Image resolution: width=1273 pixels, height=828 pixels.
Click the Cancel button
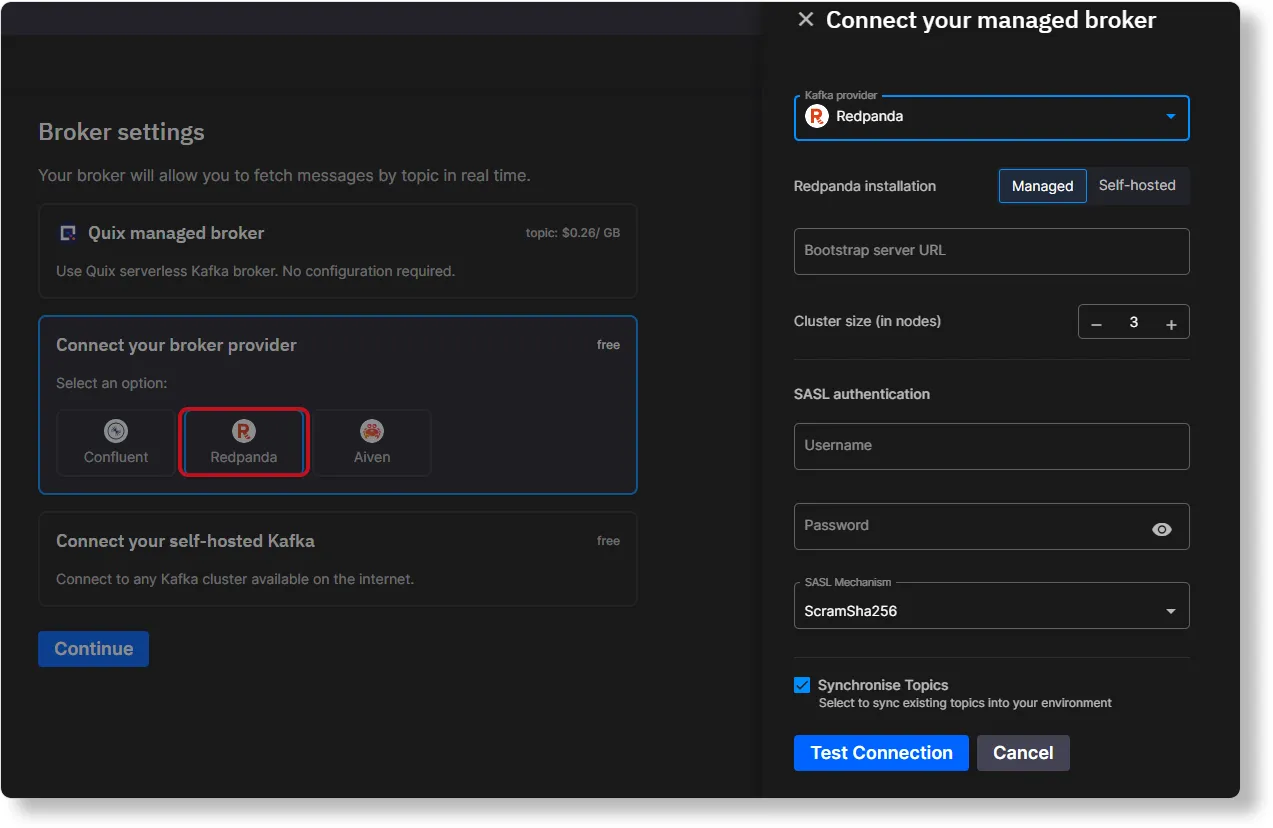(1023, 753)
